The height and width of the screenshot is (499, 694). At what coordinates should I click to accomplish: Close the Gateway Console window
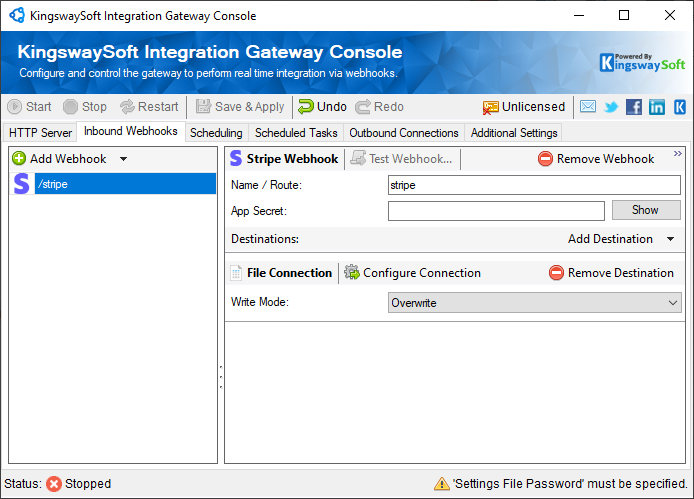pyautogui.click(x=670, y=15)
